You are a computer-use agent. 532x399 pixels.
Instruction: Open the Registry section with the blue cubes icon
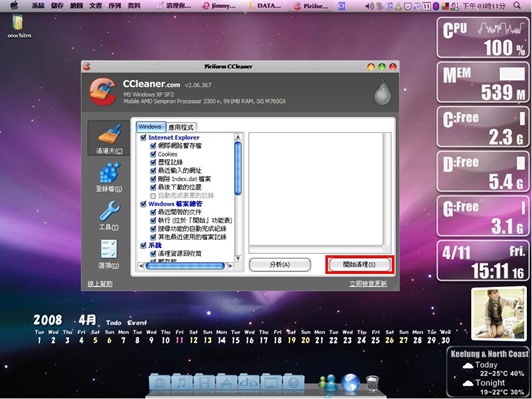point(109,177)
